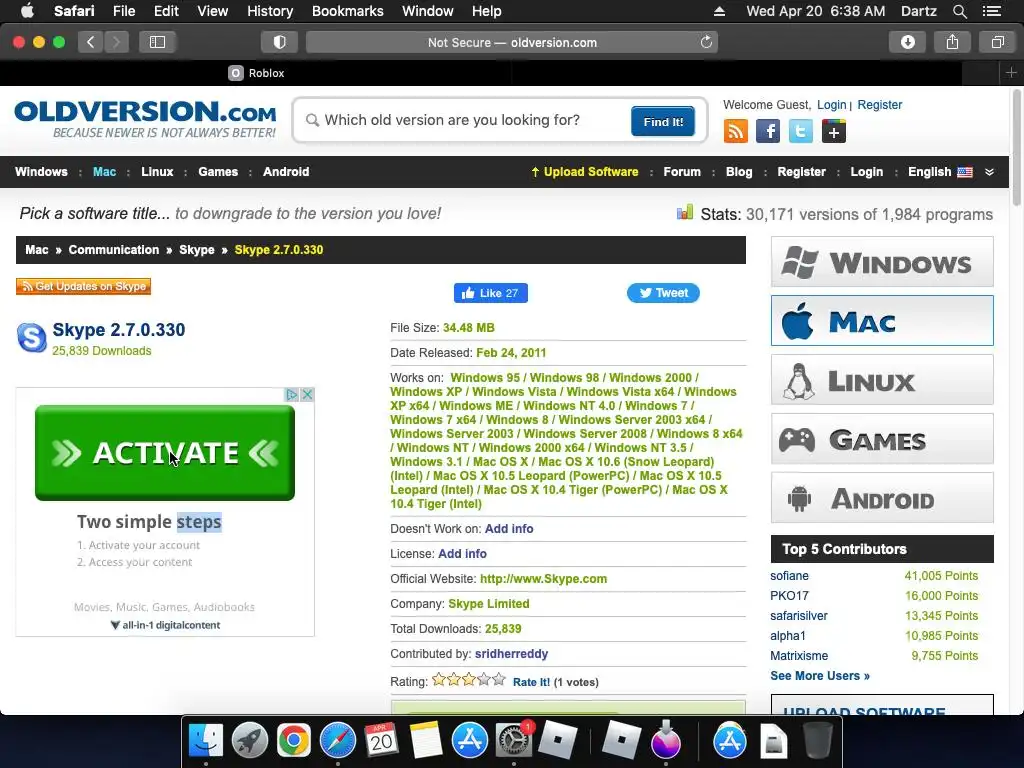Click the Like 27 button
The width and height of the screenshot is (1024, 768).
(x=490, y=293)
